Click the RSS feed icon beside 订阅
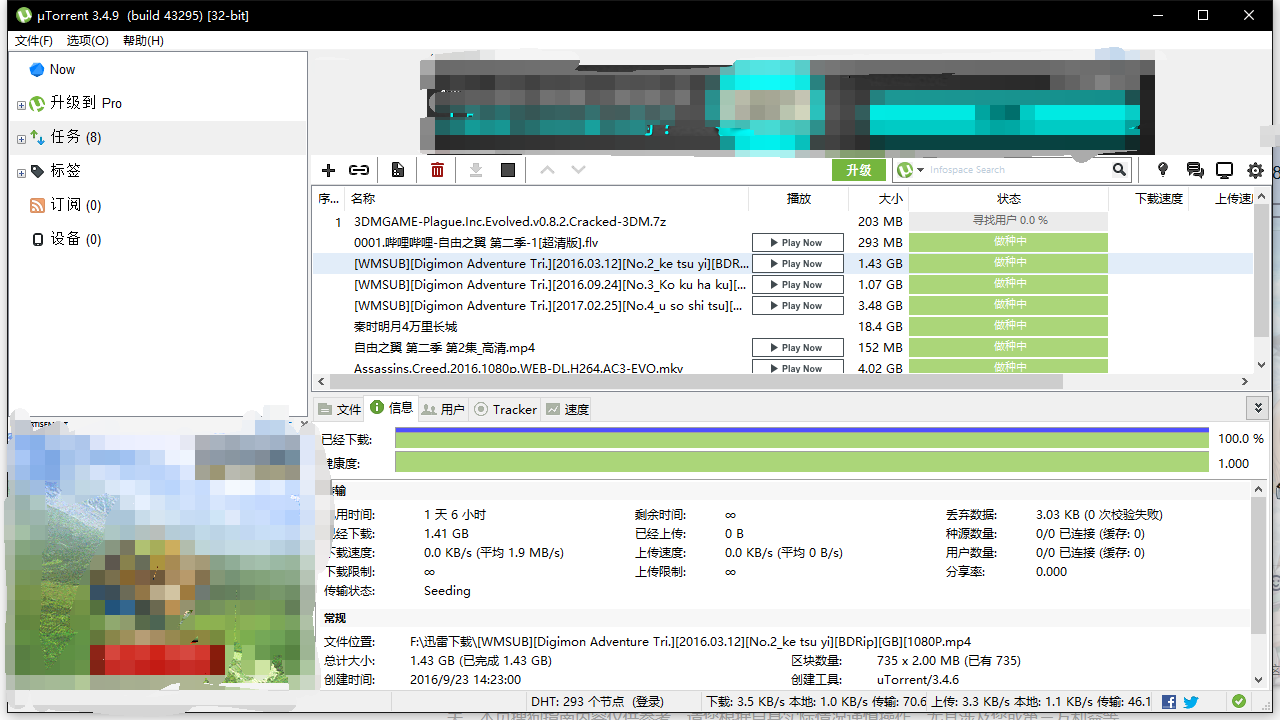The image size is (1280, 720). pos(37,205)
